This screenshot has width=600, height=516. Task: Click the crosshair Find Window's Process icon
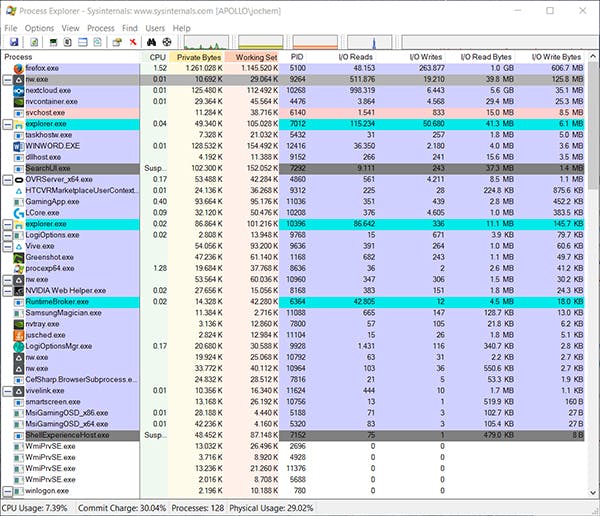(x=167, y=42)
